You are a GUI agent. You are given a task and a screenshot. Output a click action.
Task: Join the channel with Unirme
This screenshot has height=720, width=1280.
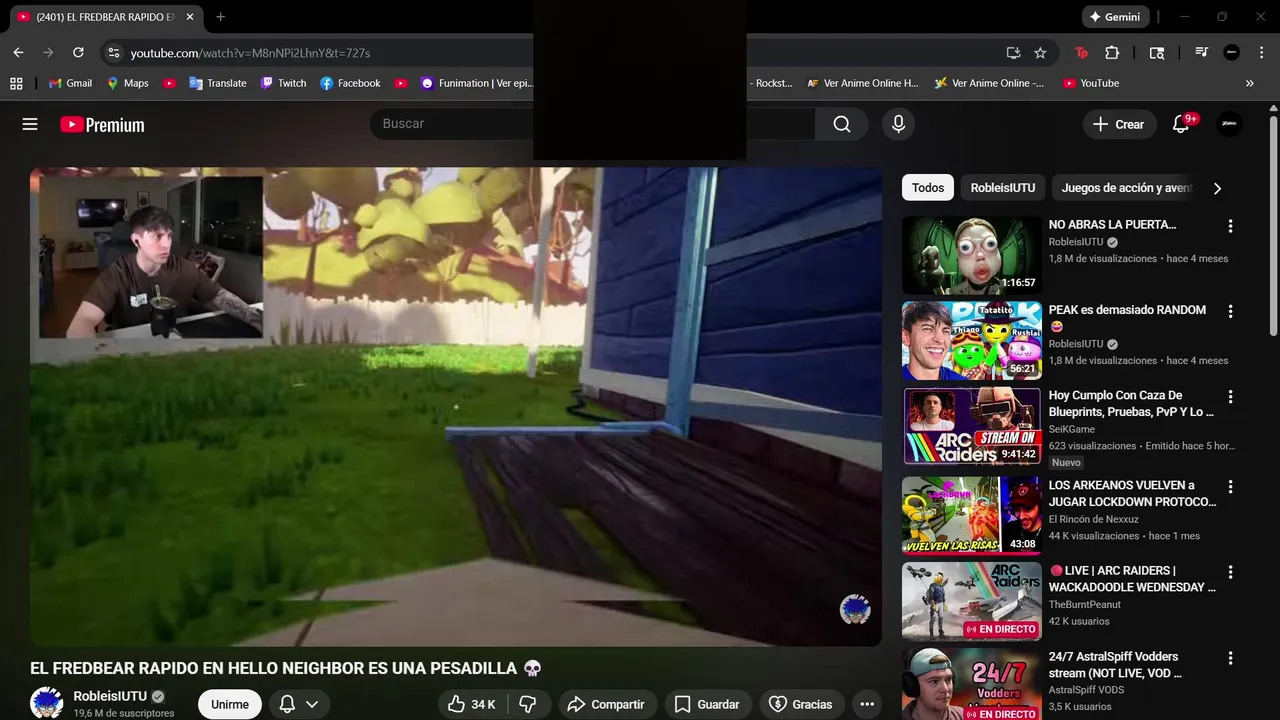coord(230,704)
